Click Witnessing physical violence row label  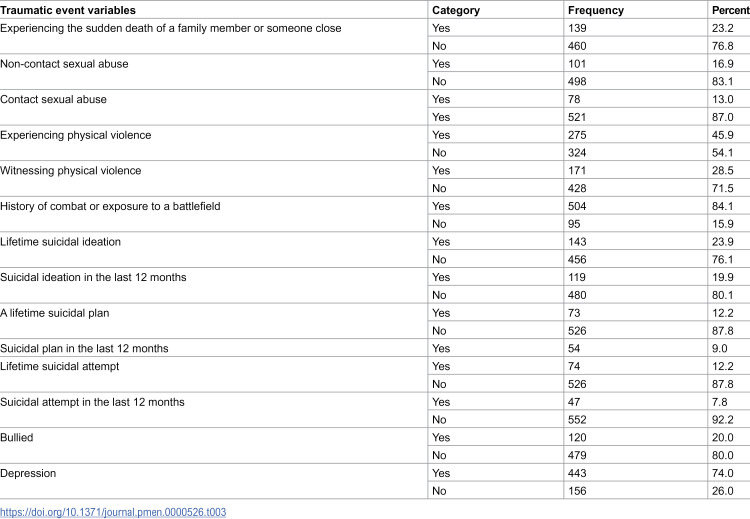point(71,171)
